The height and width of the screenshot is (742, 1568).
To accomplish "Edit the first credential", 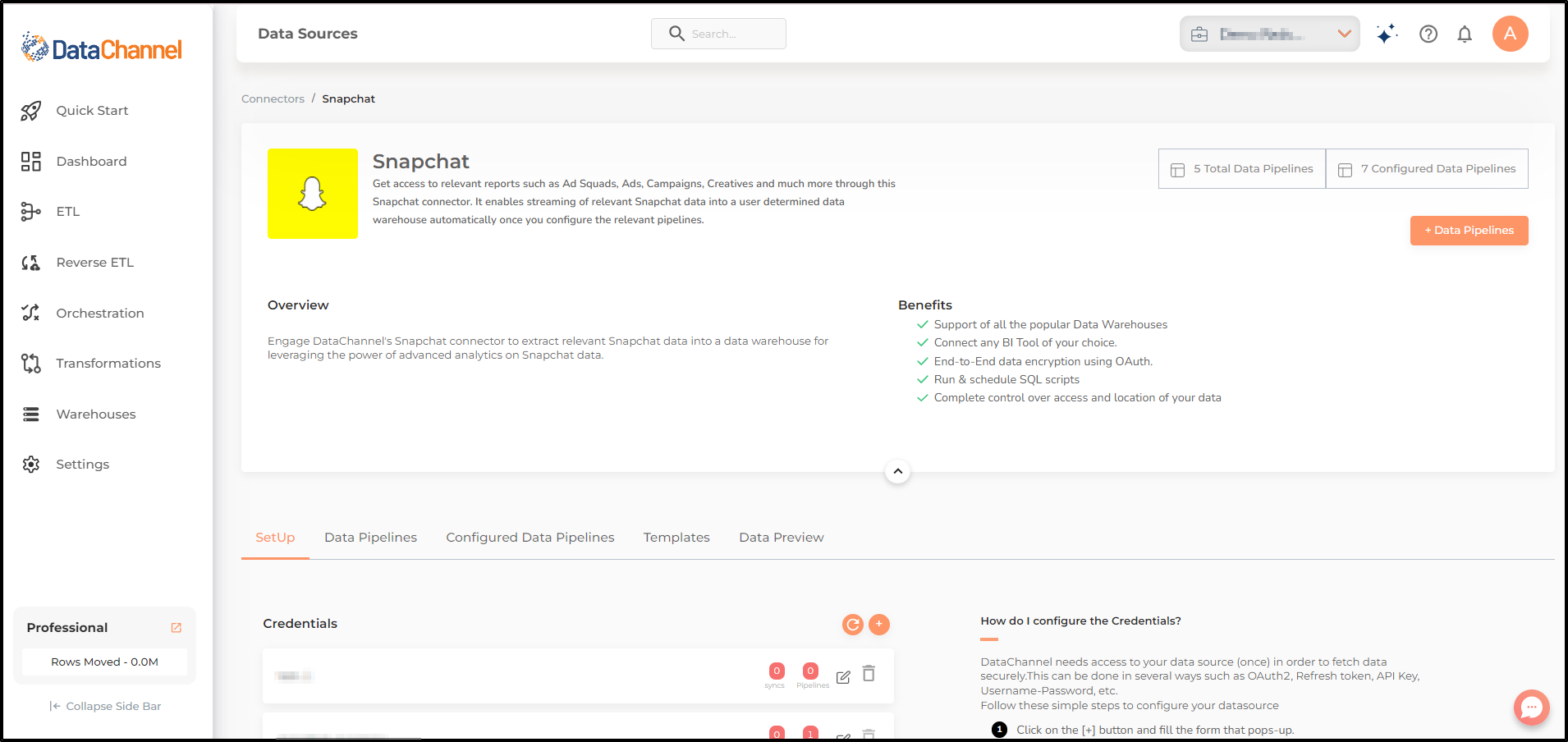I will pos(843,677).
